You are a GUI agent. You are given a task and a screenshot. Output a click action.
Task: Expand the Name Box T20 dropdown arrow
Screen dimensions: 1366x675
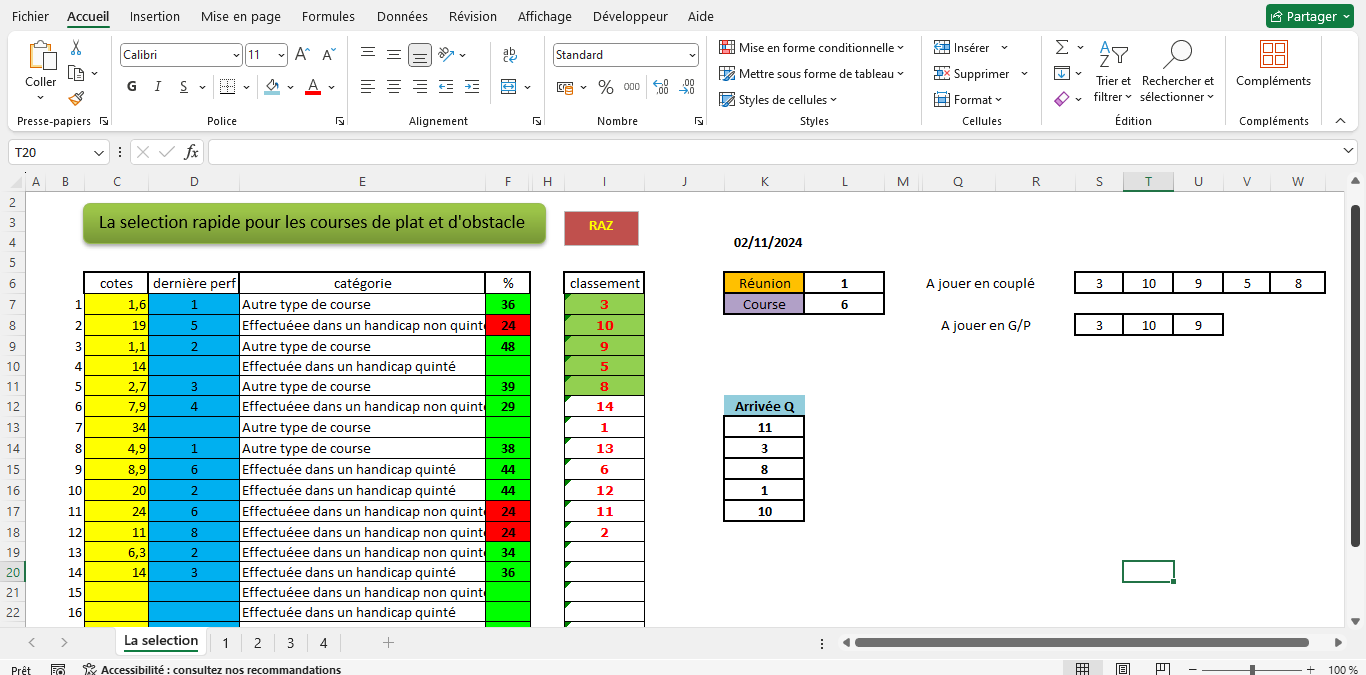point(99,152)
